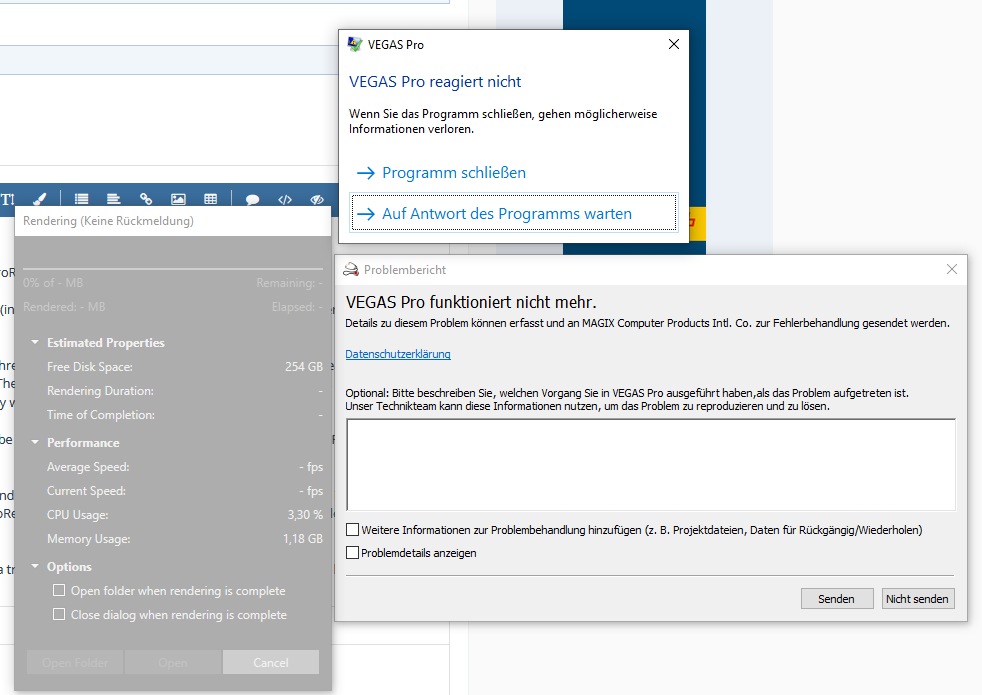Image resolution: width=982 pixels, height=695 pixels.
Task: Choose 'Programm schließen' option
Action: pos(453,173)
